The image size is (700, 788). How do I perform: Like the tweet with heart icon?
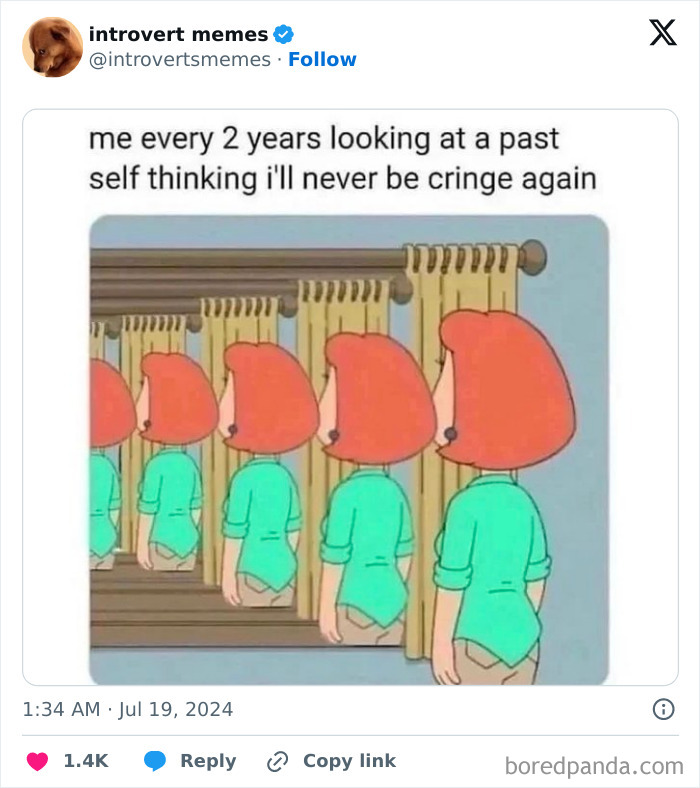pyautogui.click(x=37, y=761)
